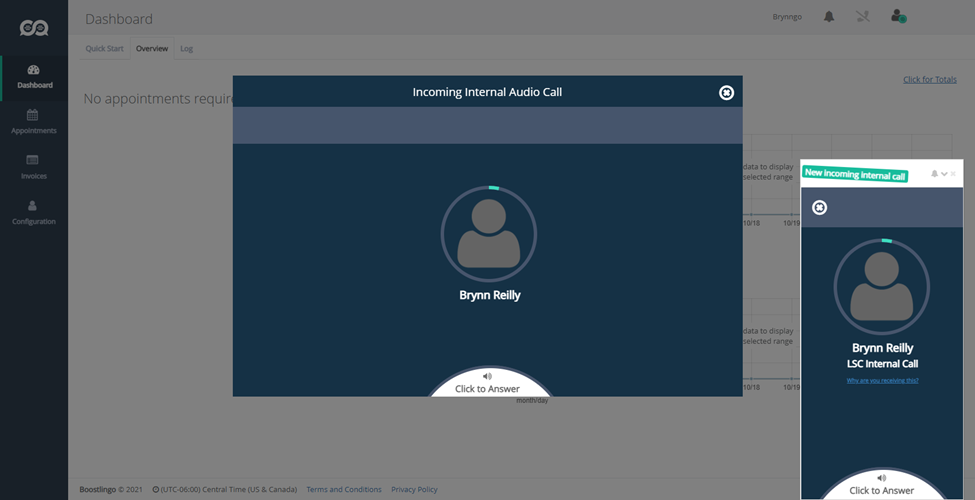The height and width of the screenshot is (500, 975).
Task: Open Configuration in the sidebar
Action: coord(34,213)
